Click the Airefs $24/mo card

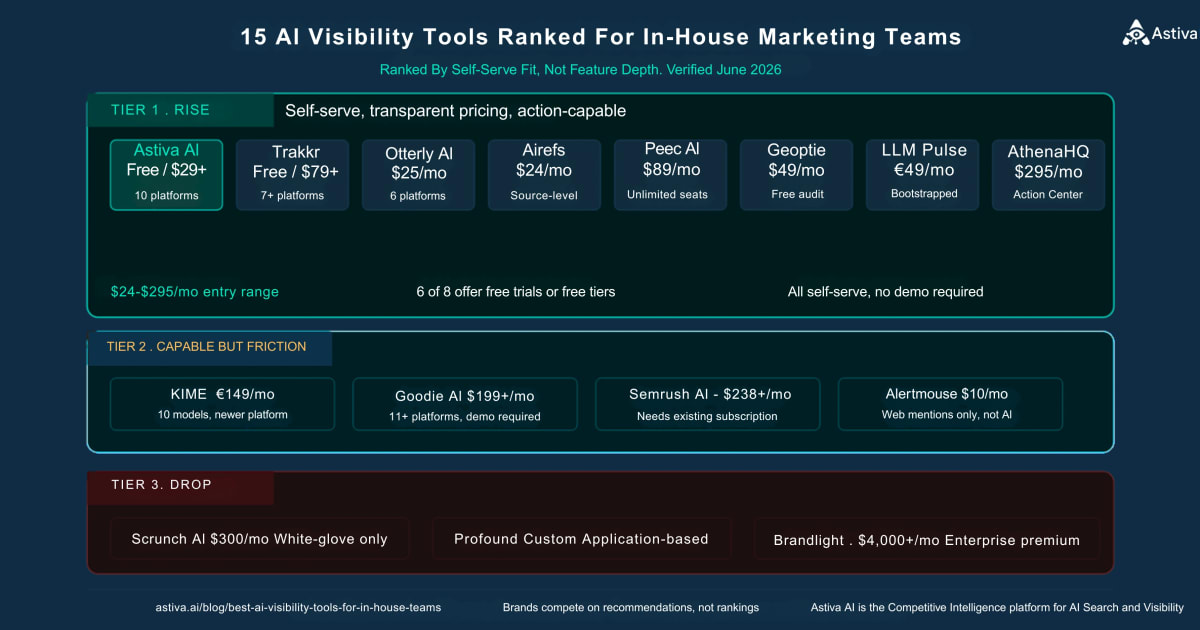(x=544, y=175)
